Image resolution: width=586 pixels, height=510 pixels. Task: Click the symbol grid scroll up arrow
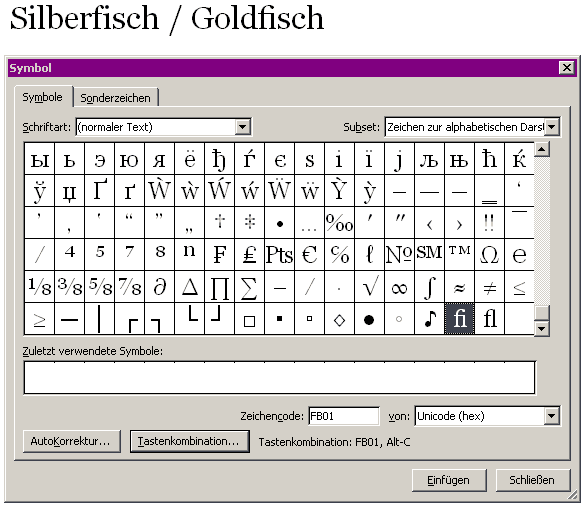(x=542, y=150)
